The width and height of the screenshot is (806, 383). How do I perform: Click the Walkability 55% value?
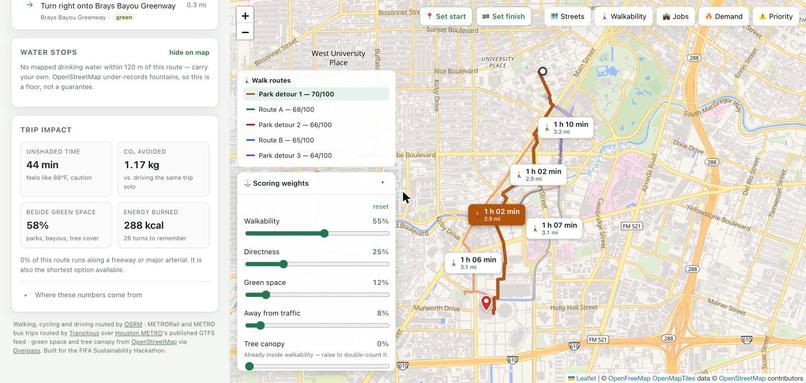pos(380,221)
